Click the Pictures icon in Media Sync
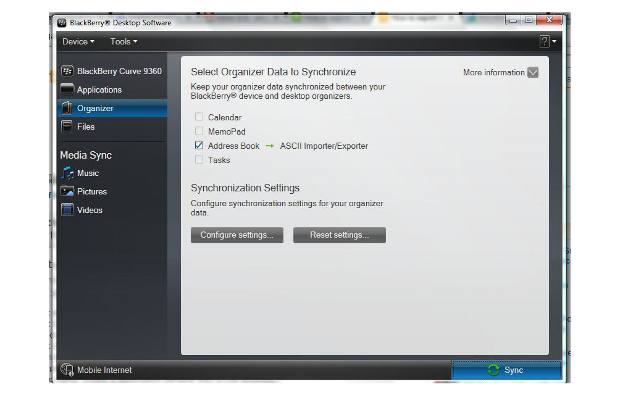The height and width of the screenshot is (400, 620). point(67,191)
